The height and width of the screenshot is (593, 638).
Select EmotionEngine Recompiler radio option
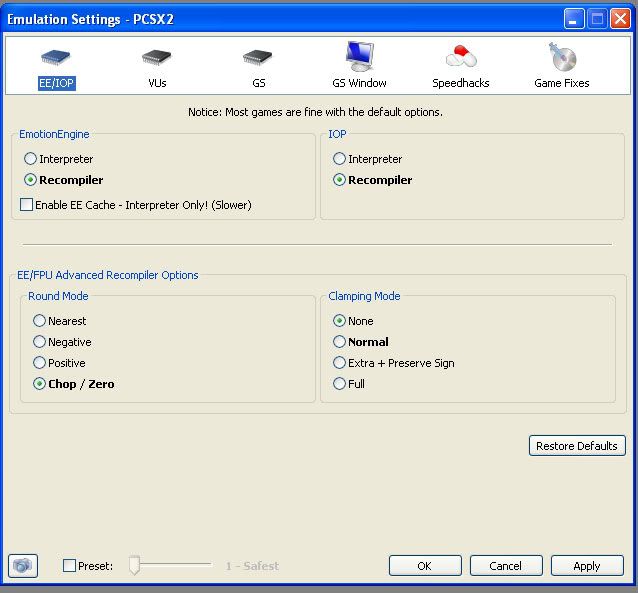(63, 180)
